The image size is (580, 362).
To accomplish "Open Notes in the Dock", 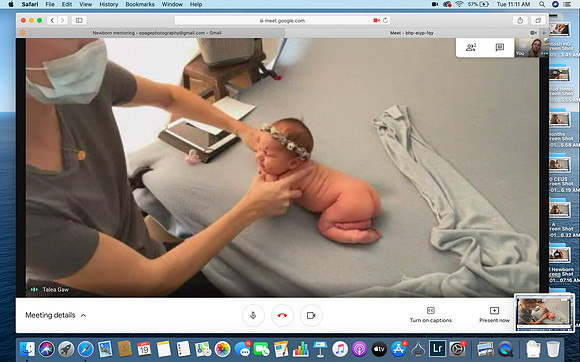I will tap(163, 349).
